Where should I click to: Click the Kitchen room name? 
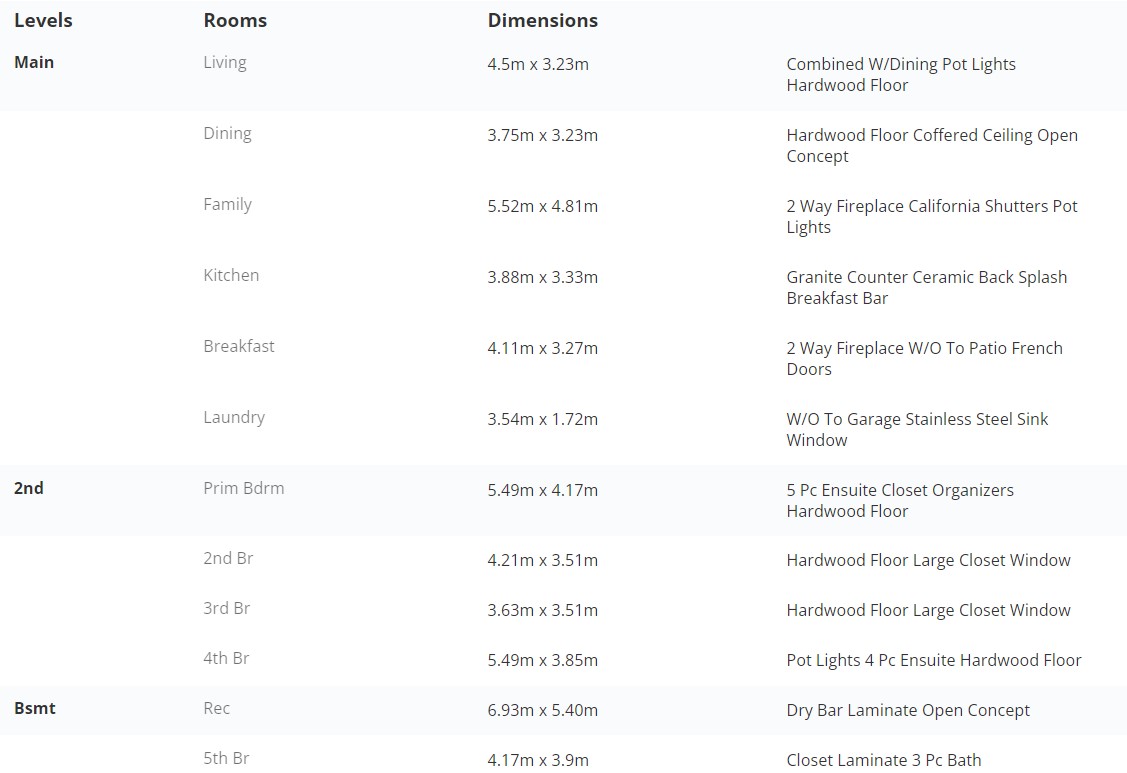[x=231, y=275]
